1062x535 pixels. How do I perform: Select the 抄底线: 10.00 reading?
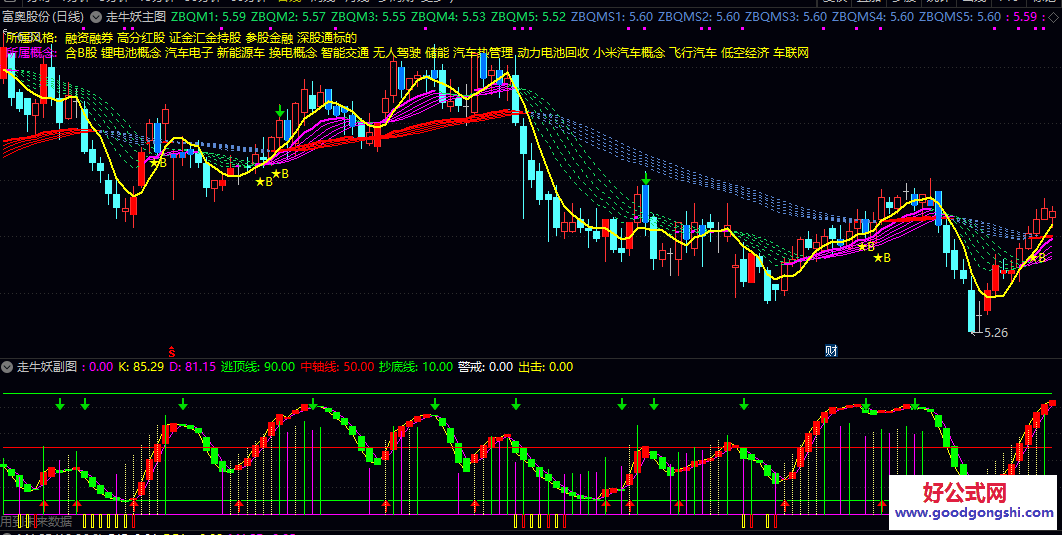coord(416,367)
